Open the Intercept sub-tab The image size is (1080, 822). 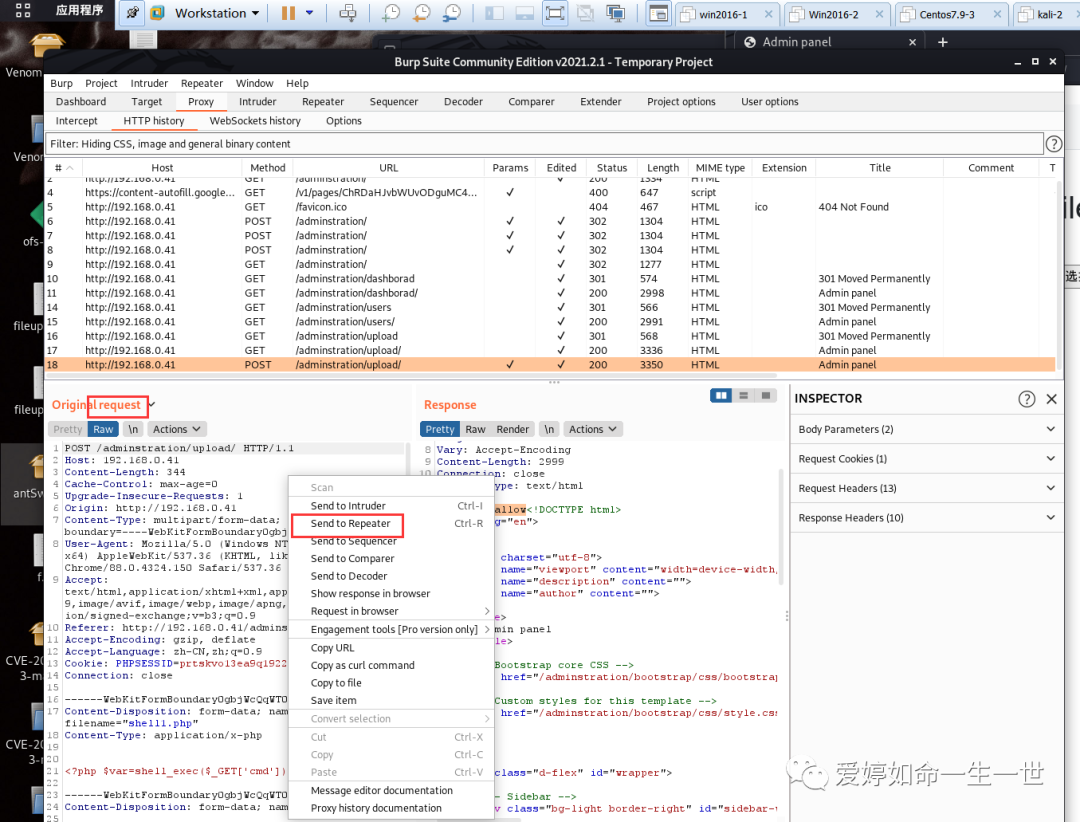76,121
